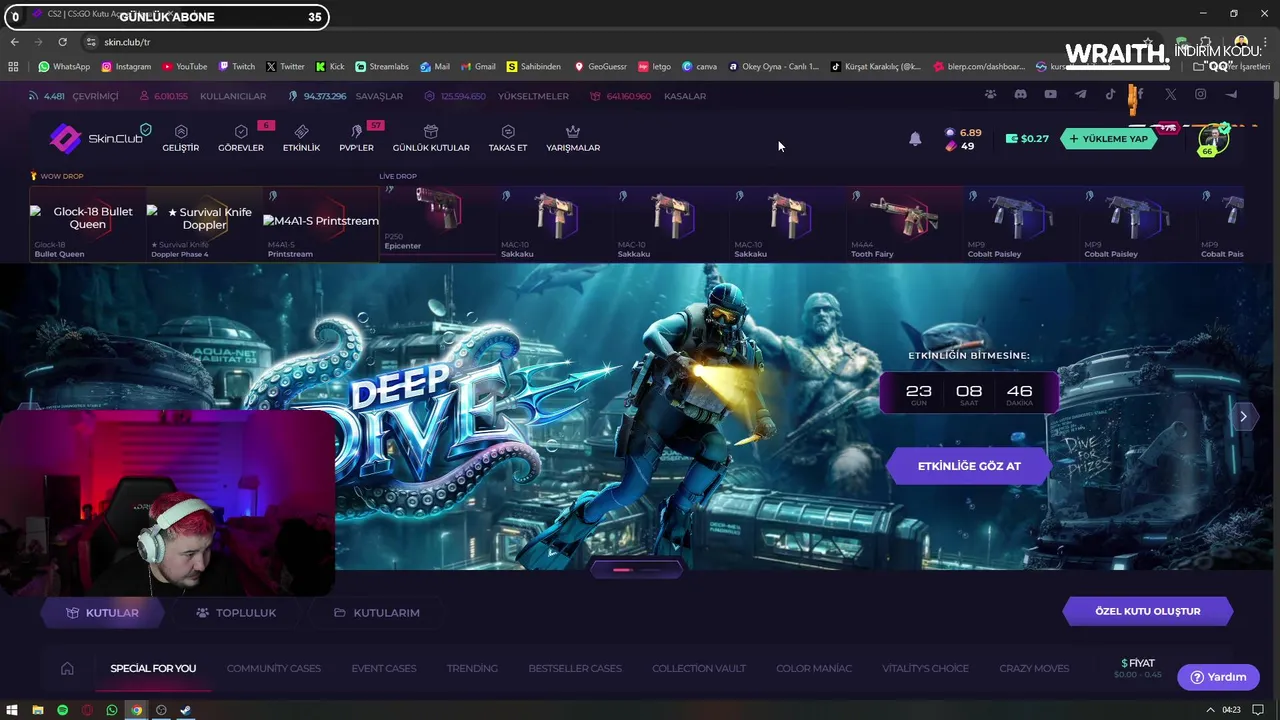Go to the Etkinlik event page
This screenshot has height=720, width=1280.
pos(301,138)
